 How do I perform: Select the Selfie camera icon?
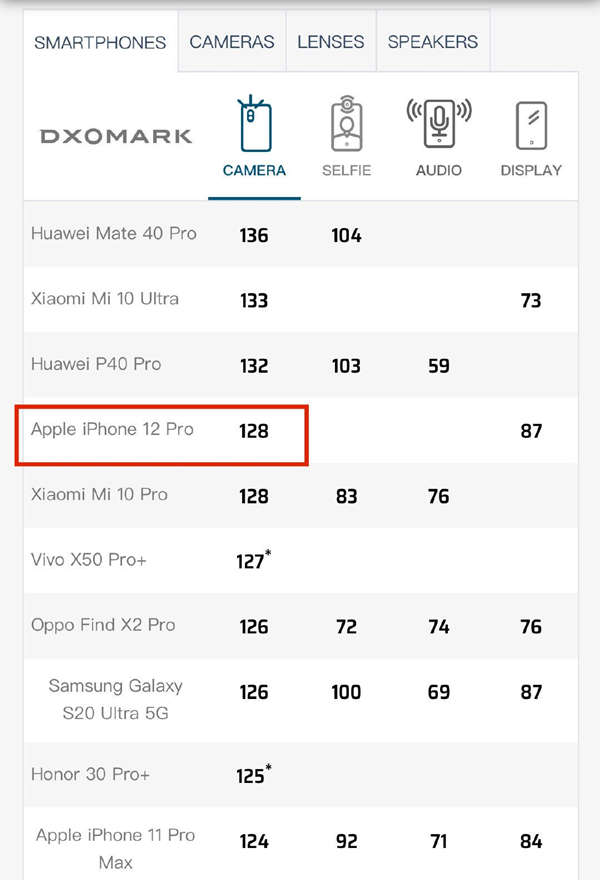click(346, 123)
